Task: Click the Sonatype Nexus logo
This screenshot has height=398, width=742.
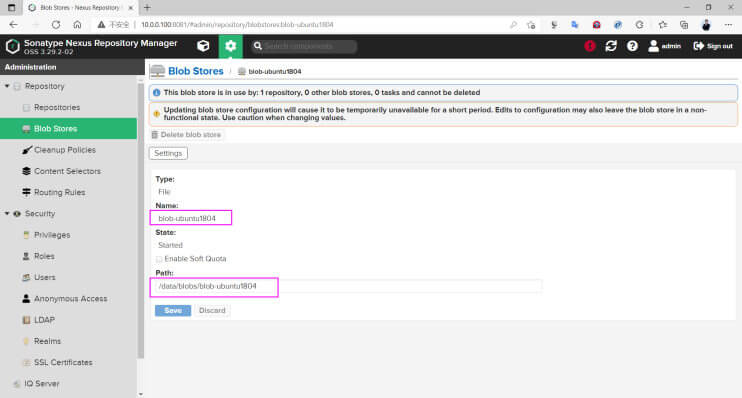Action: (x=12, y=46)
